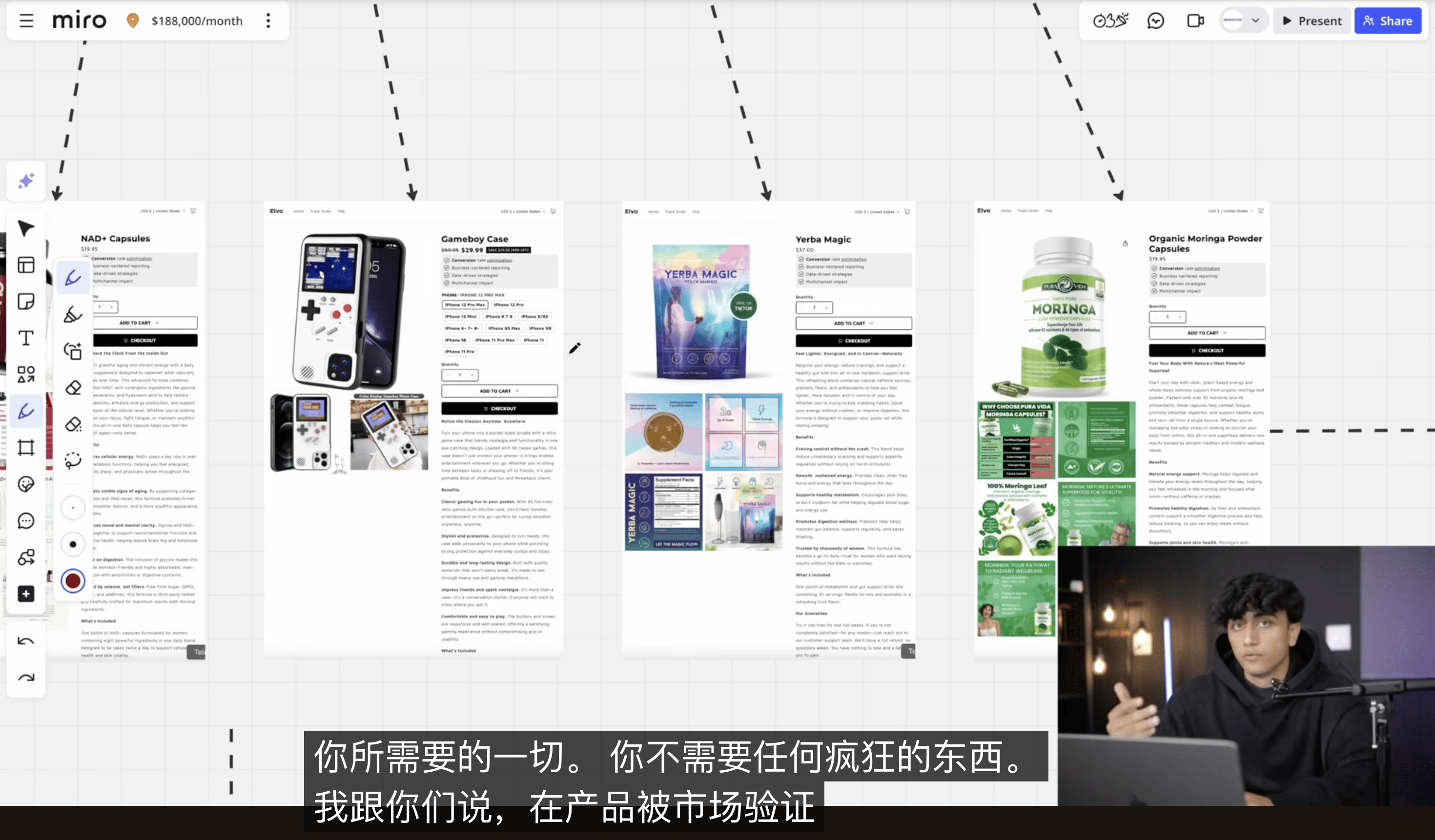Open timer, voting and celebration activities

1110,21
